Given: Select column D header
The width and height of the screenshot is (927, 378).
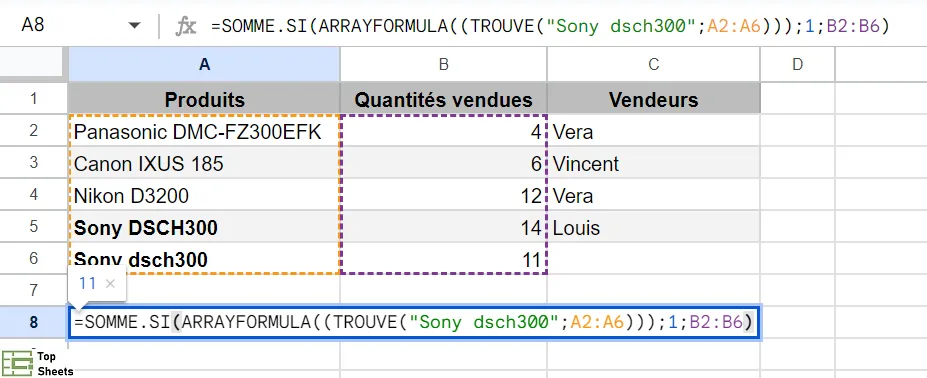Looking at the screenshot, I should tap(797, 64).
